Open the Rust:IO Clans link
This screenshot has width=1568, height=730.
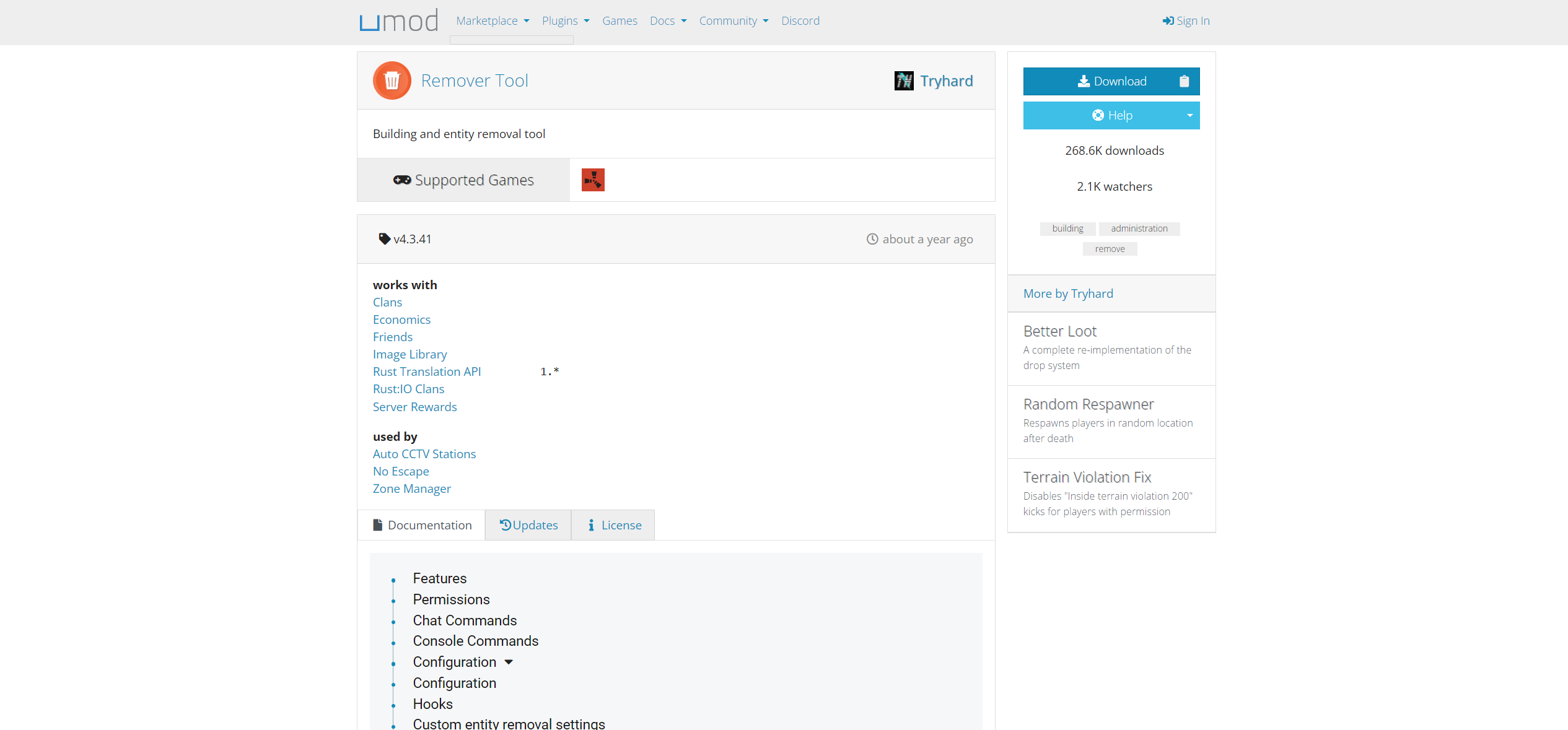(408, 389)
